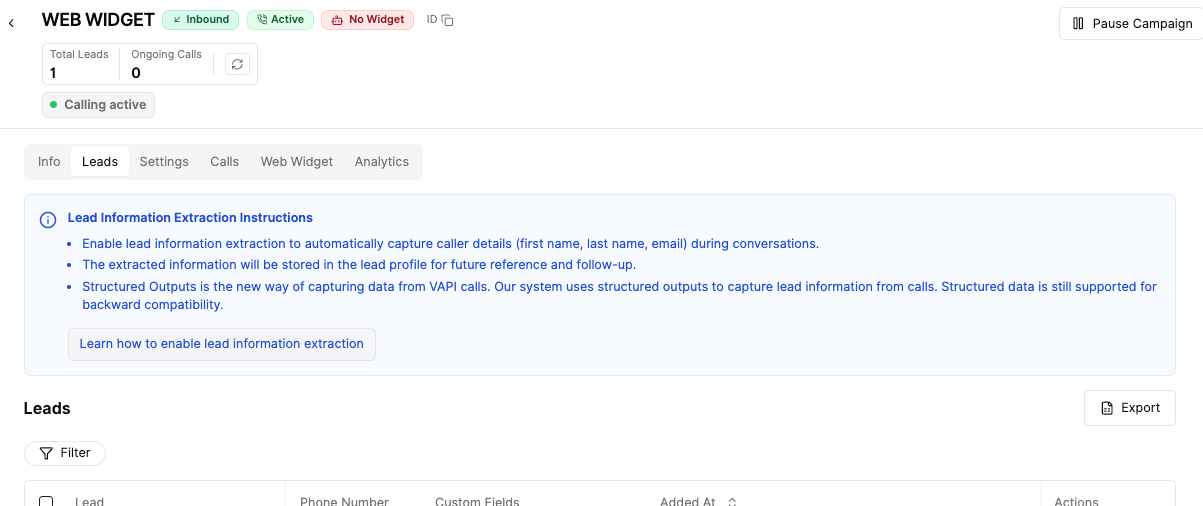Go to the Calls tab
Viewport: 1203px width, 506px height.
coord(224,162)
